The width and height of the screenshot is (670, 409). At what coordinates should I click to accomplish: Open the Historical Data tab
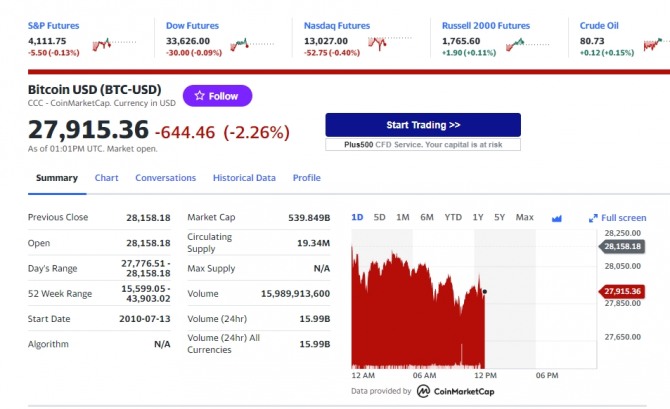(x=244, y=178)
